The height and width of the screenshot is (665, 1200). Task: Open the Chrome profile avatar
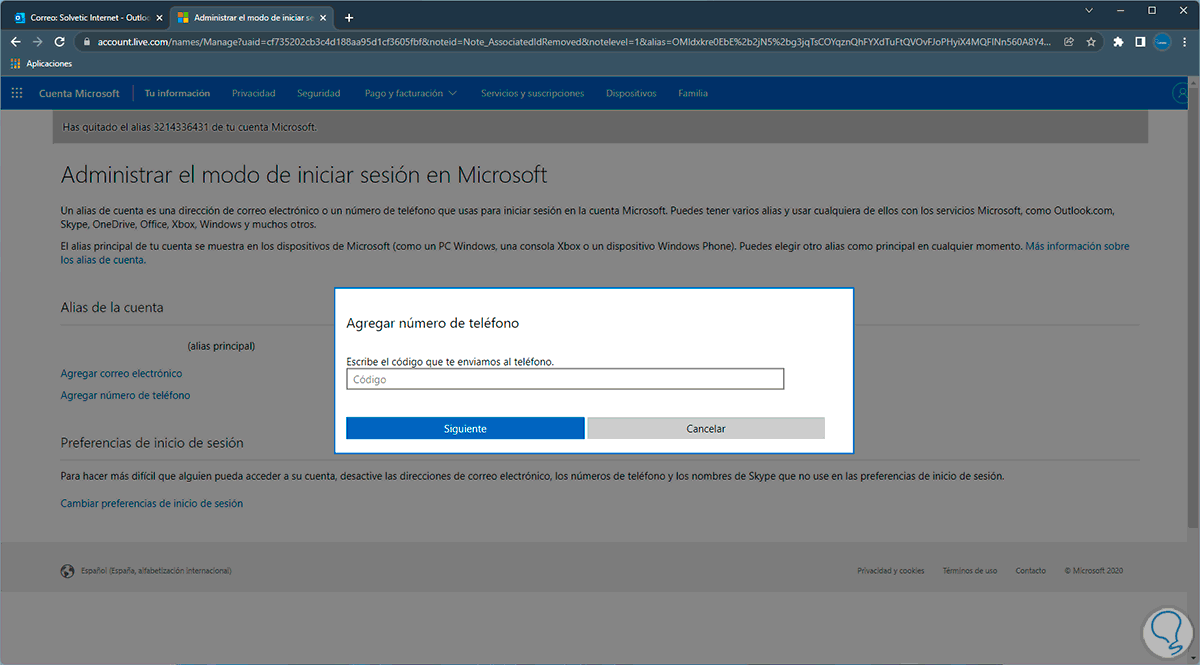(x=1161, y=42)
